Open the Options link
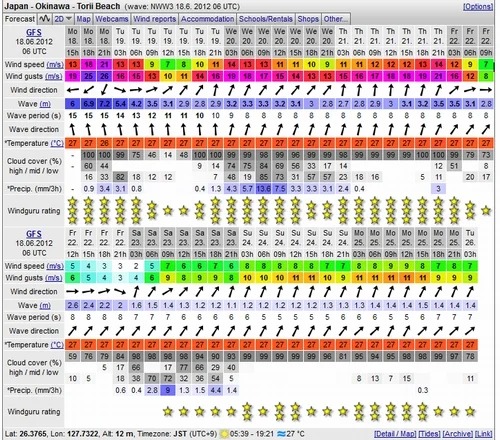Screen dimensions: 500x440 coord(477,6)
